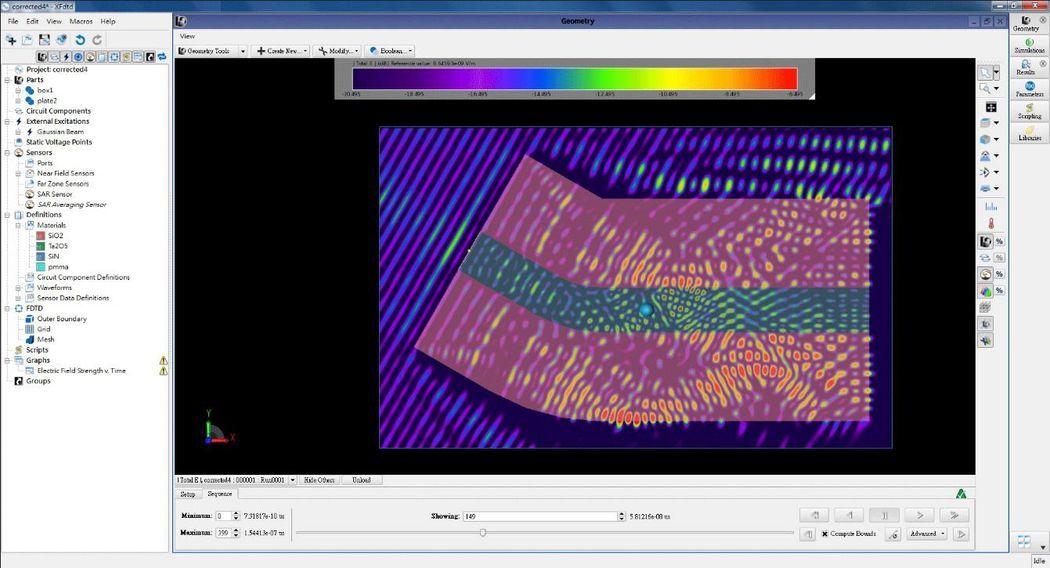This screenshot has height=568, width=1050.
Task: Click the green logo icon in the Sequence panel
Action: click(x=961, y=494)
